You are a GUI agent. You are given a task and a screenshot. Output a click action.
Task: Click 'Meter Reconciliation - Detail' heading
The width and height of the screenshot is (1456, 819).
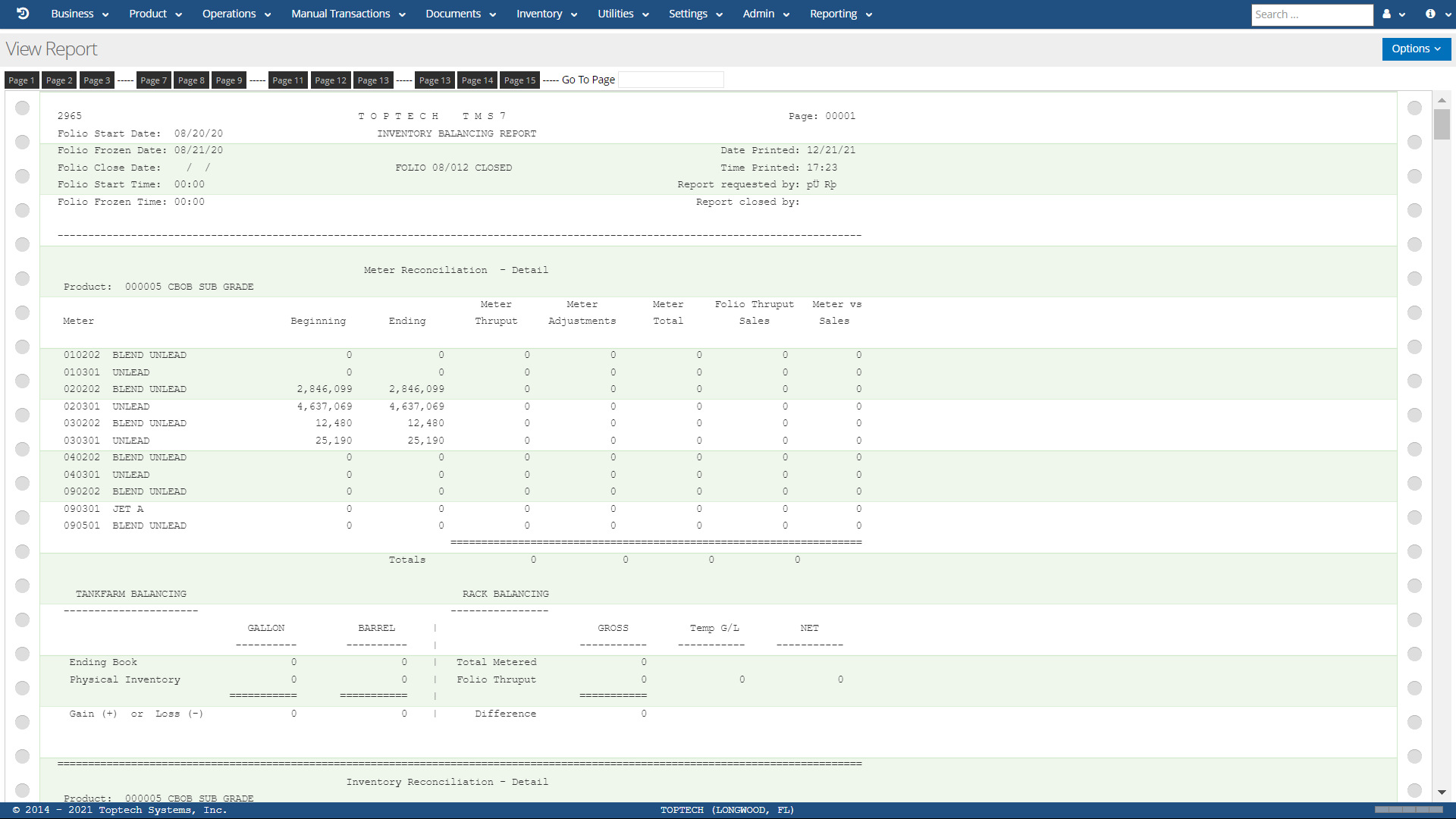[x=456, y=270]
